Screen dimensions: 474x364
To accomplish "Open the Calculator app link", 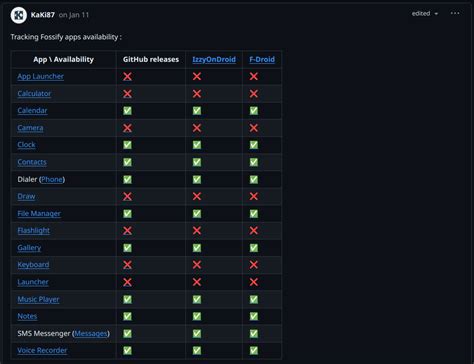I will 34,94.
